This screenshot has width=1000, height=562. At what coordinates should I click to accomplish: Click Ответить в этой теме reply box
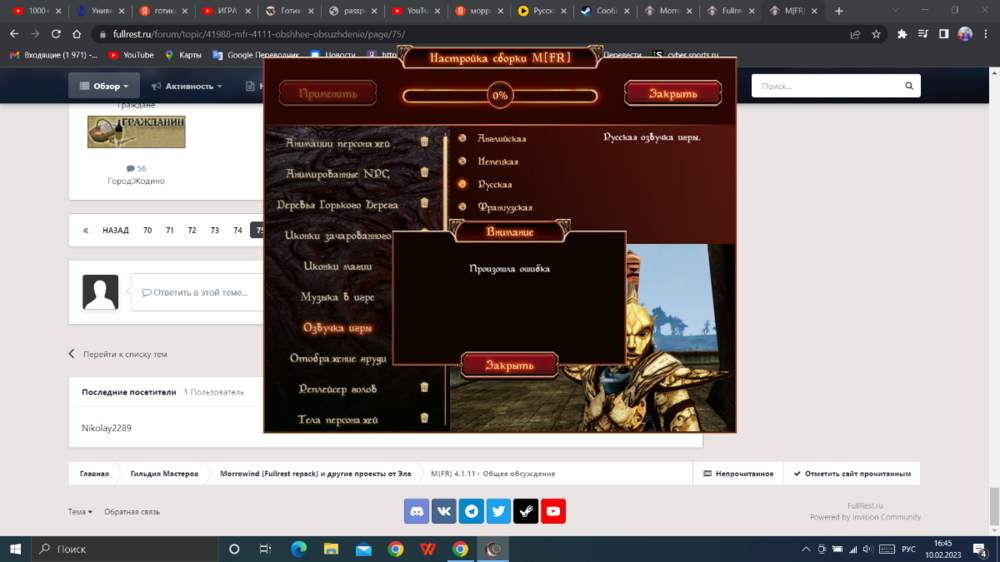[x=196, y=292]
